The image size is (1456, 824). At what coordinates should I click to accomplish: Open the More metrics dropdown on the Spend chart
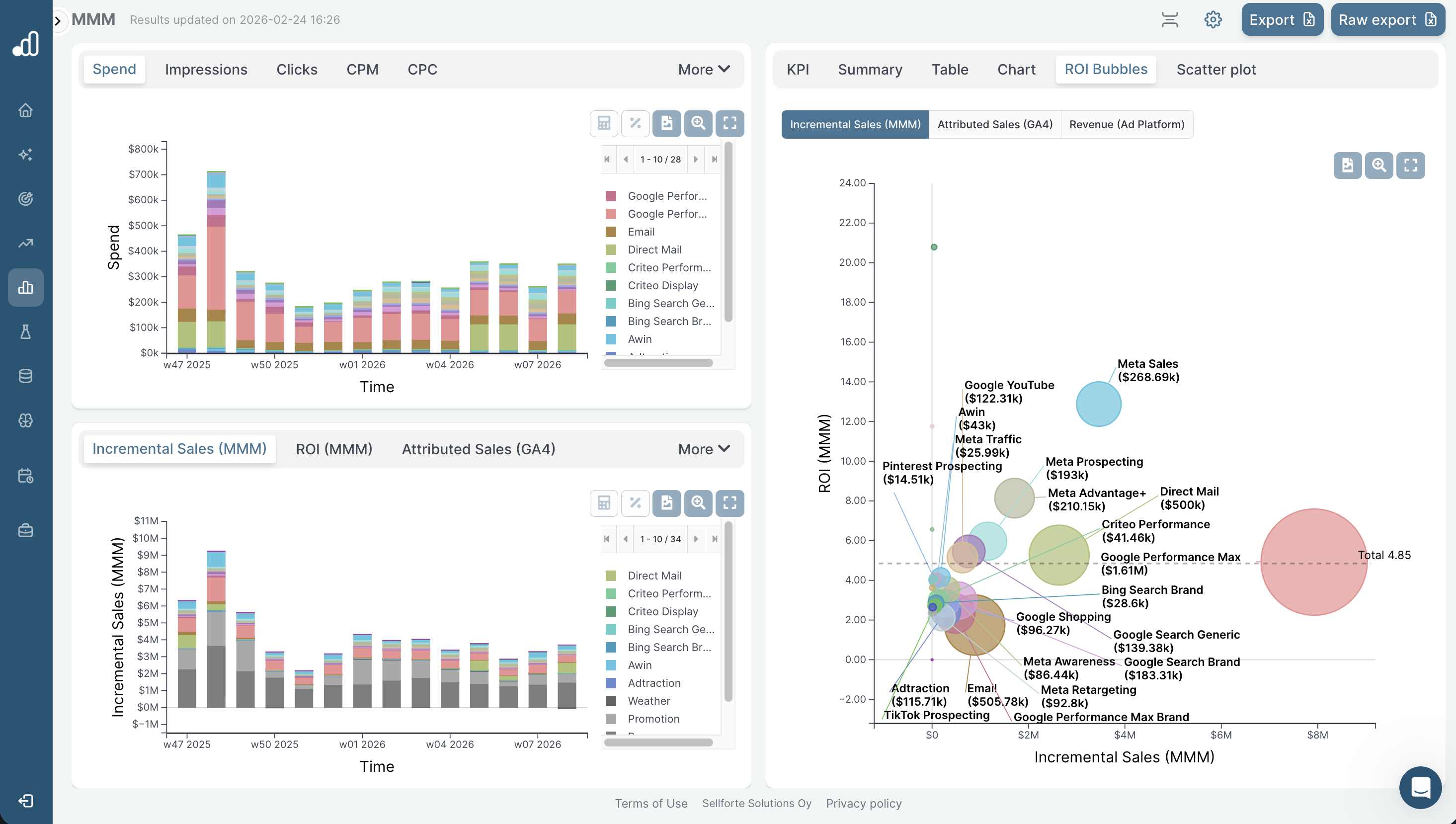point(703,69)
